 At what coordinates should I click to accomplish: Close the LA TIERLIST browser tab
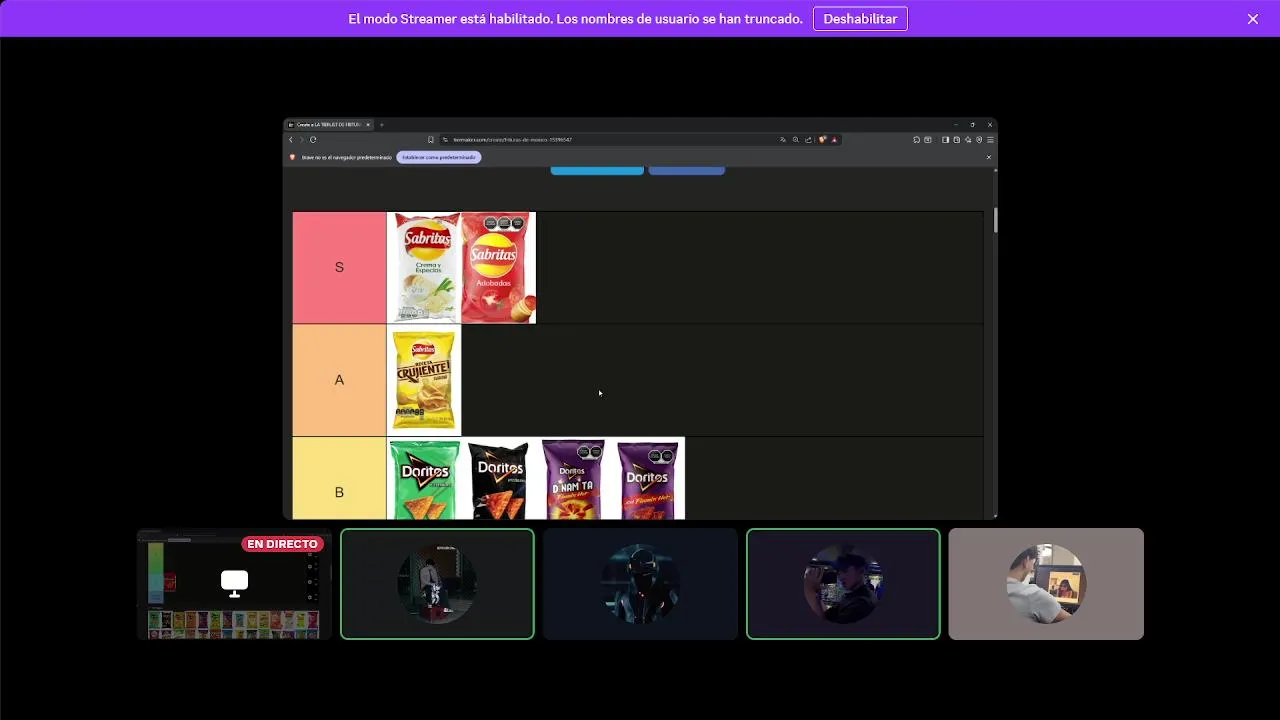click(368, 125)
